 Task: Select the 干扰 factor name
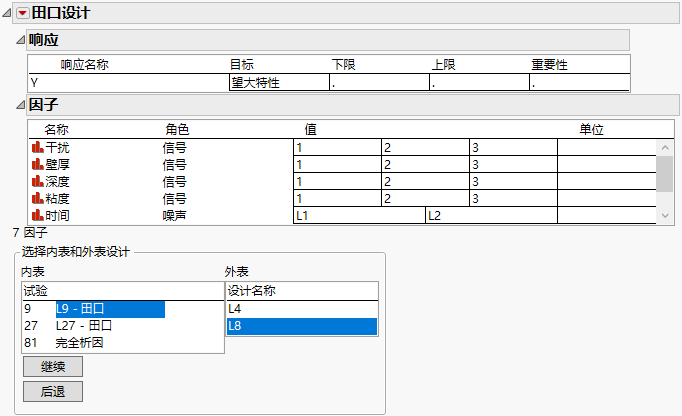point(57,148)
